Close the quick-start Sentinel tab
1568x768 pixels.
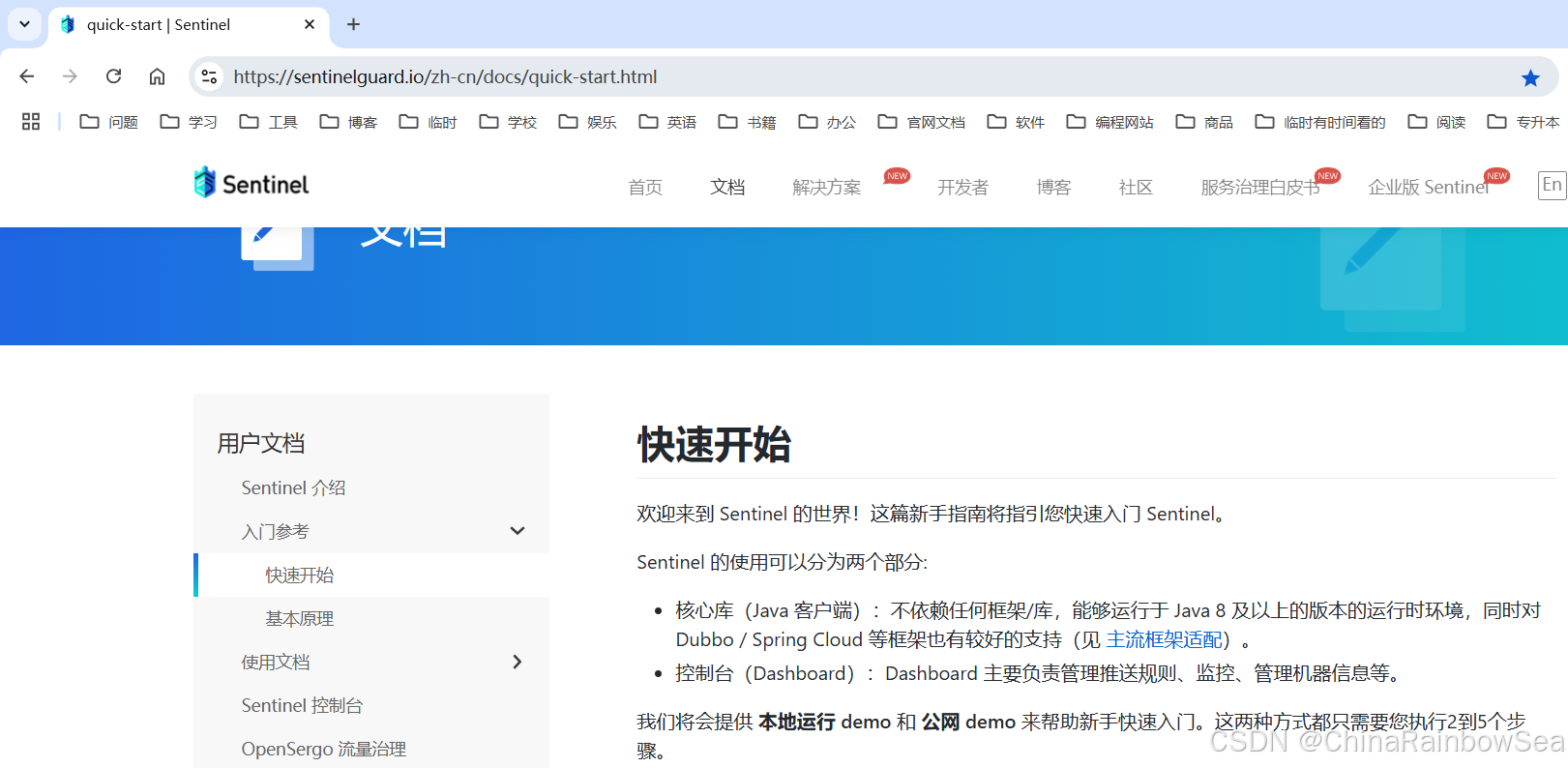coord(310,24)
